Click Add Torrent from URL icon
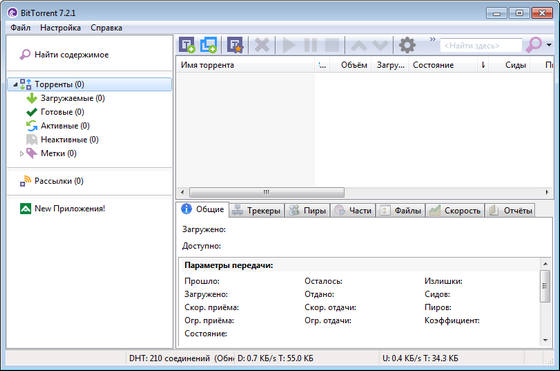This screenshot has height=371, width=560. point(209,45)
